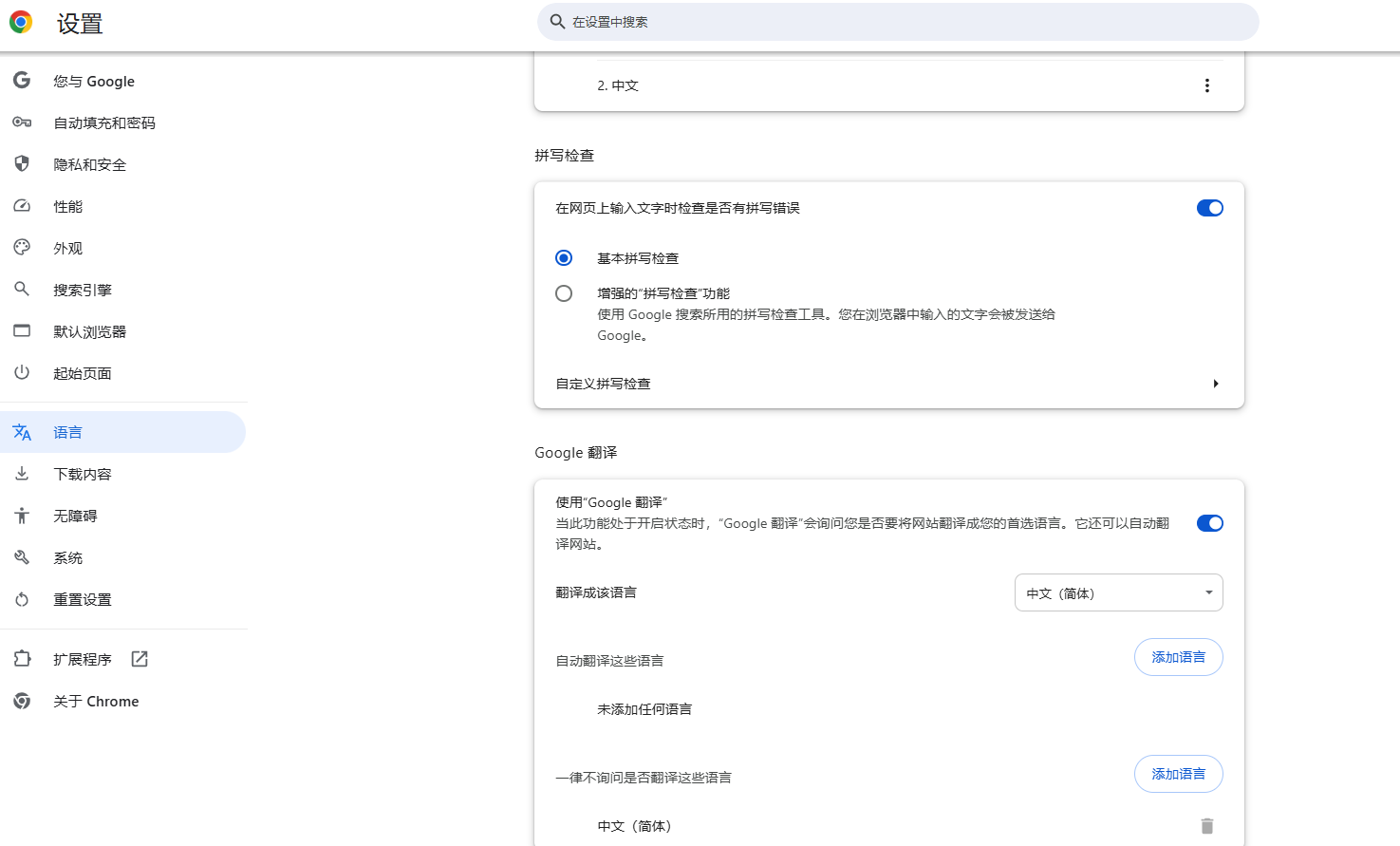The height and width of the screenshot is (846, 1400).
Task: Click the 2. 中文 language row text
Action: coord(618,85)
